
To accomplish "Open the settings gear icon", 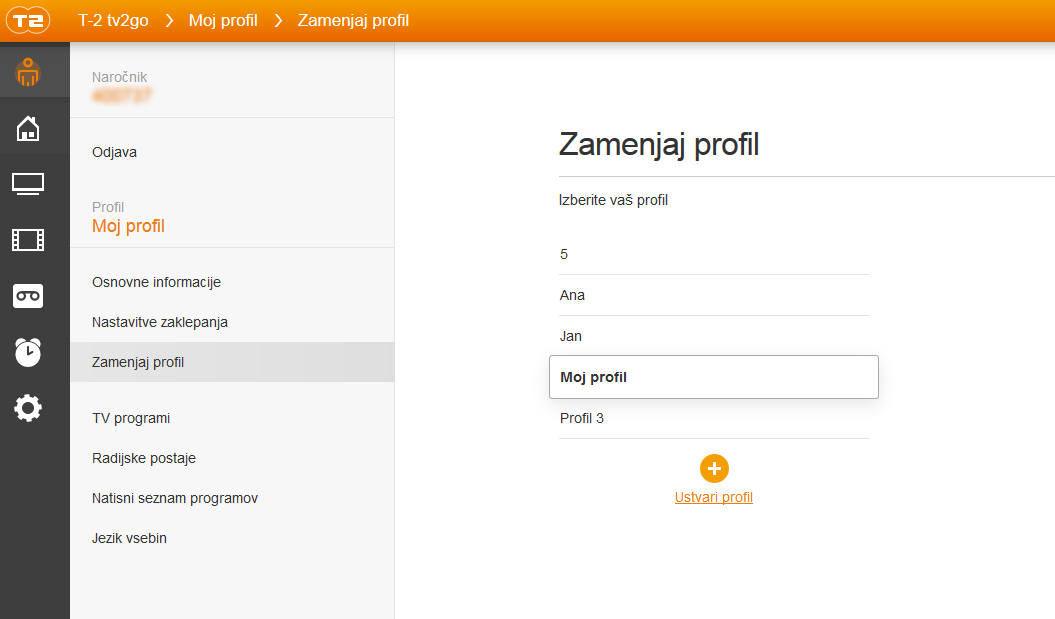I will click(28, 407).
